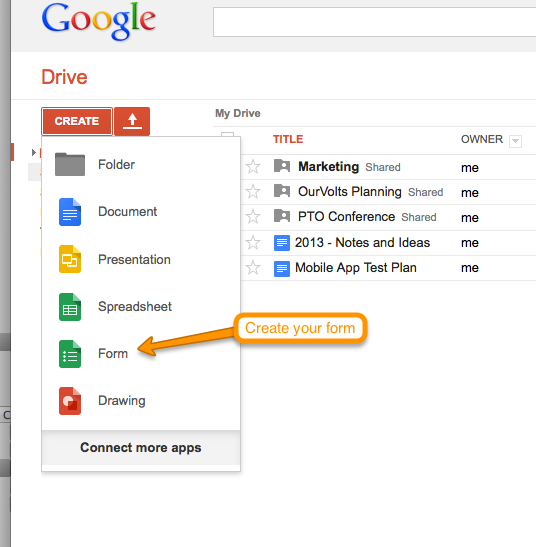536x547 pixels.
Task: Focus the Google search input field
Action: [x=374, y=22]
